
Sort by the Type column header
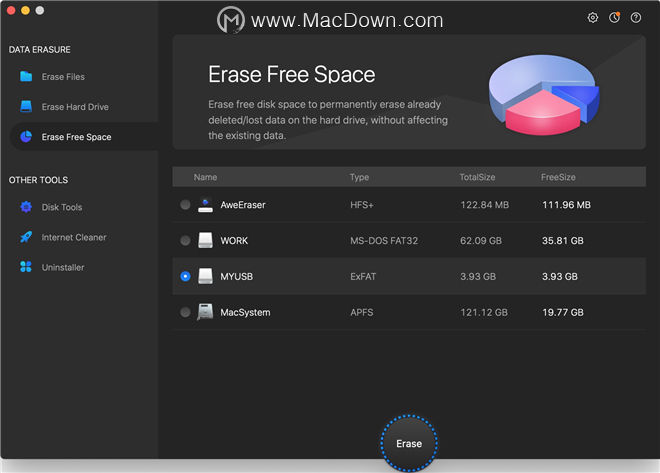(x=359, y=177)
